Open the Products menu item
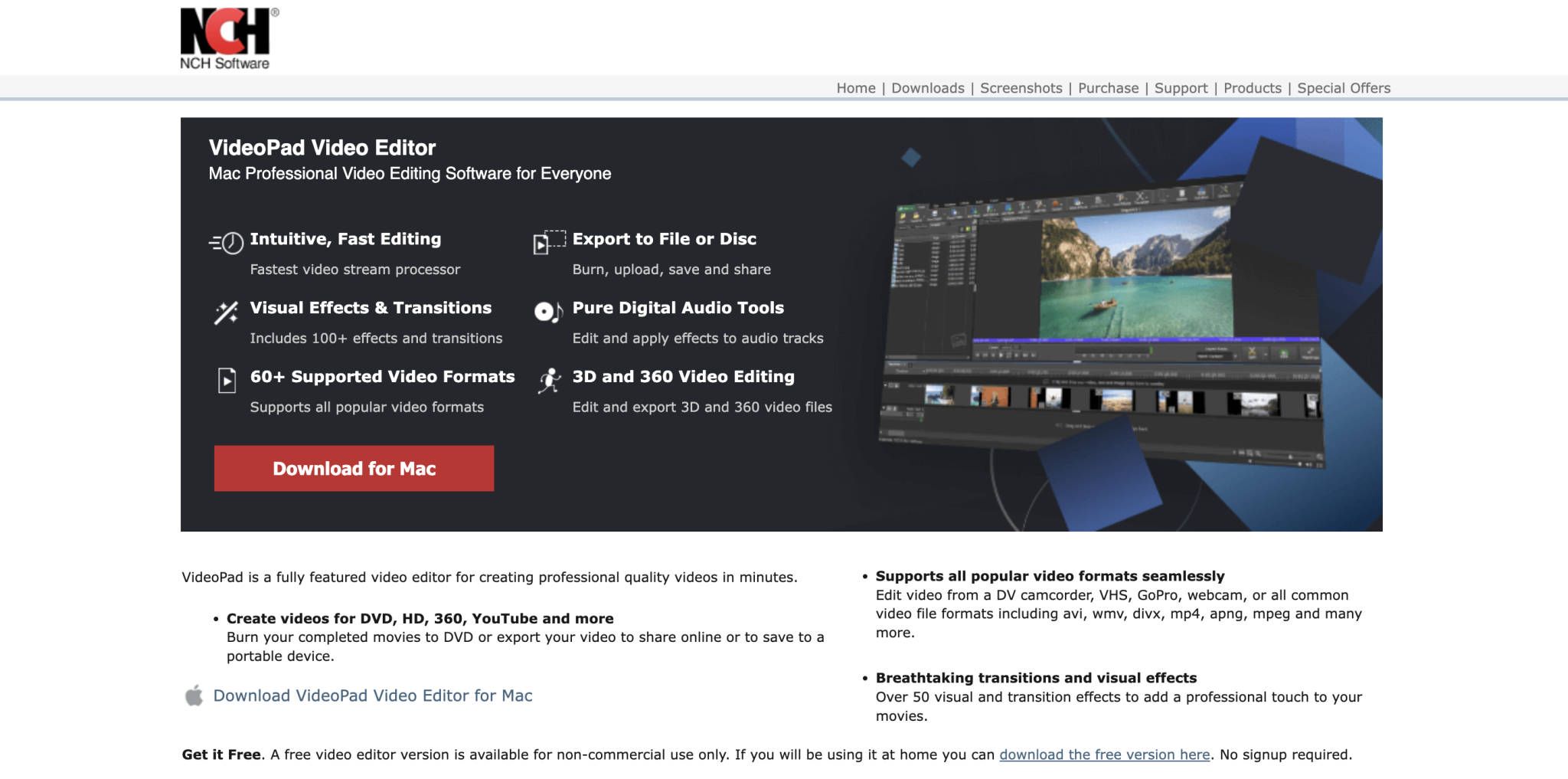Viewport: 1568px width, 779px height. [1252, 88]
